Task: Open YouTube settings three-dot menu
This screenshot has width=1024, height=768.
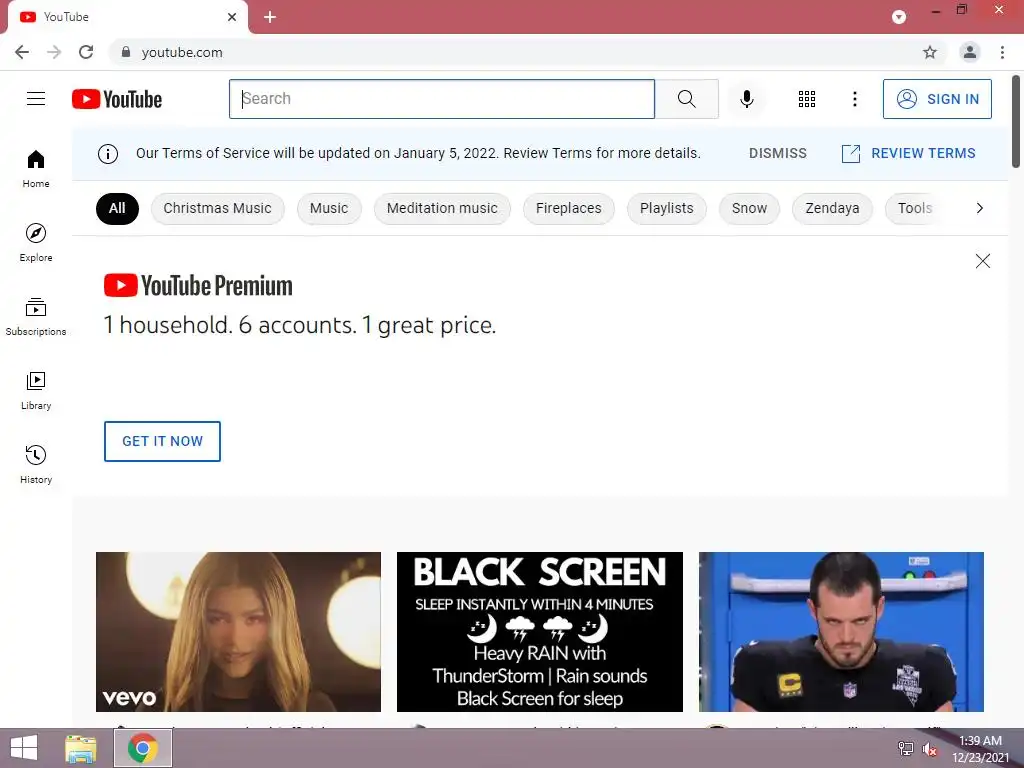Action: [854, 99]
